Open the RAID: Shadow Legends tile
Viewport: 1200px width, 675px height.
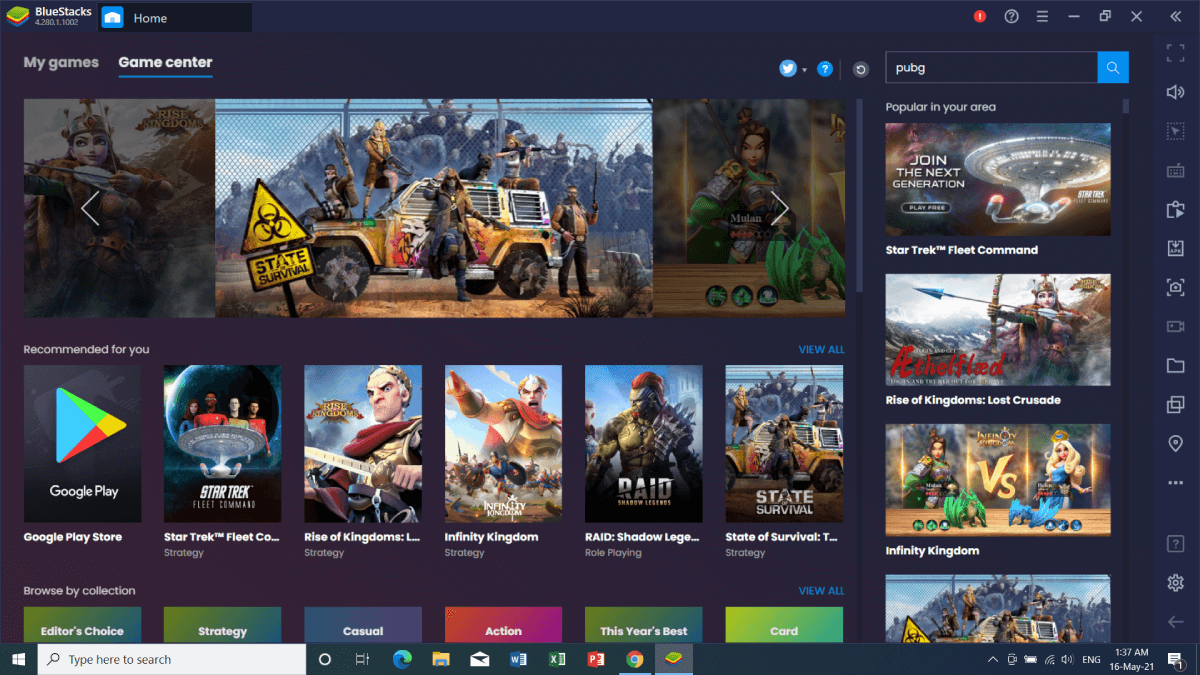643,444
